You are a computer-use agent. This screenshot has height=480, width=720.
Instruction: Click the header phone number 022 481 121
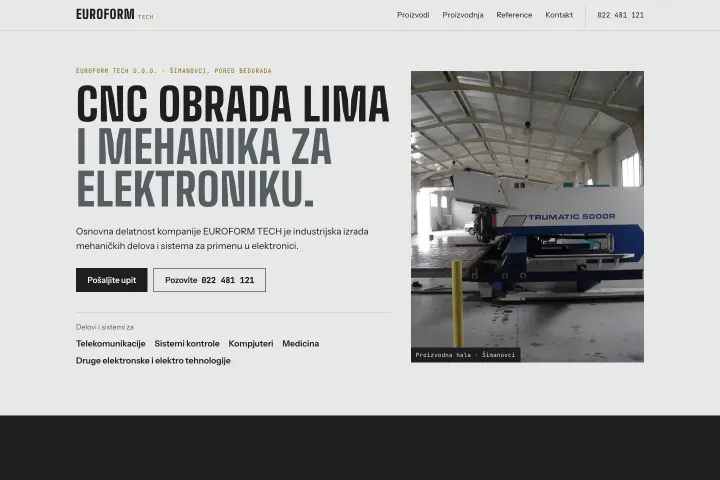[620, 15]
